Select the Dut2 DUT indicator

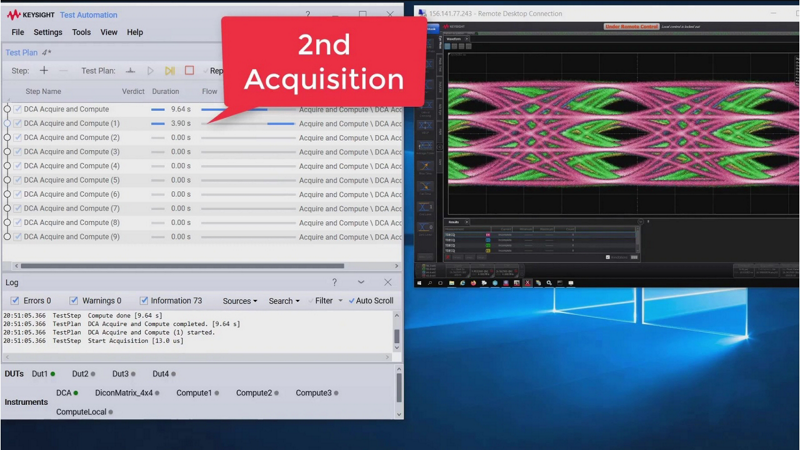click(x=84, y=374)
